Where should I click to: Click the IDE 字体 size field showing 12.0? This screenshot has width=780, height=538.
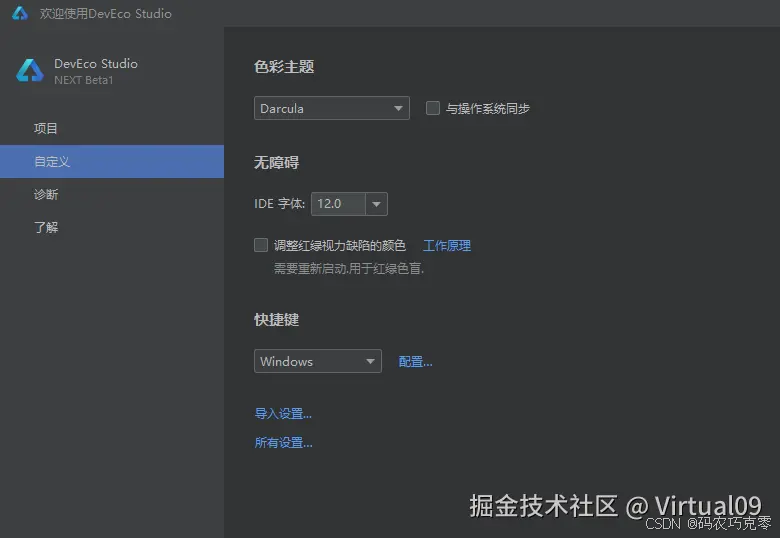click(338, 204)
